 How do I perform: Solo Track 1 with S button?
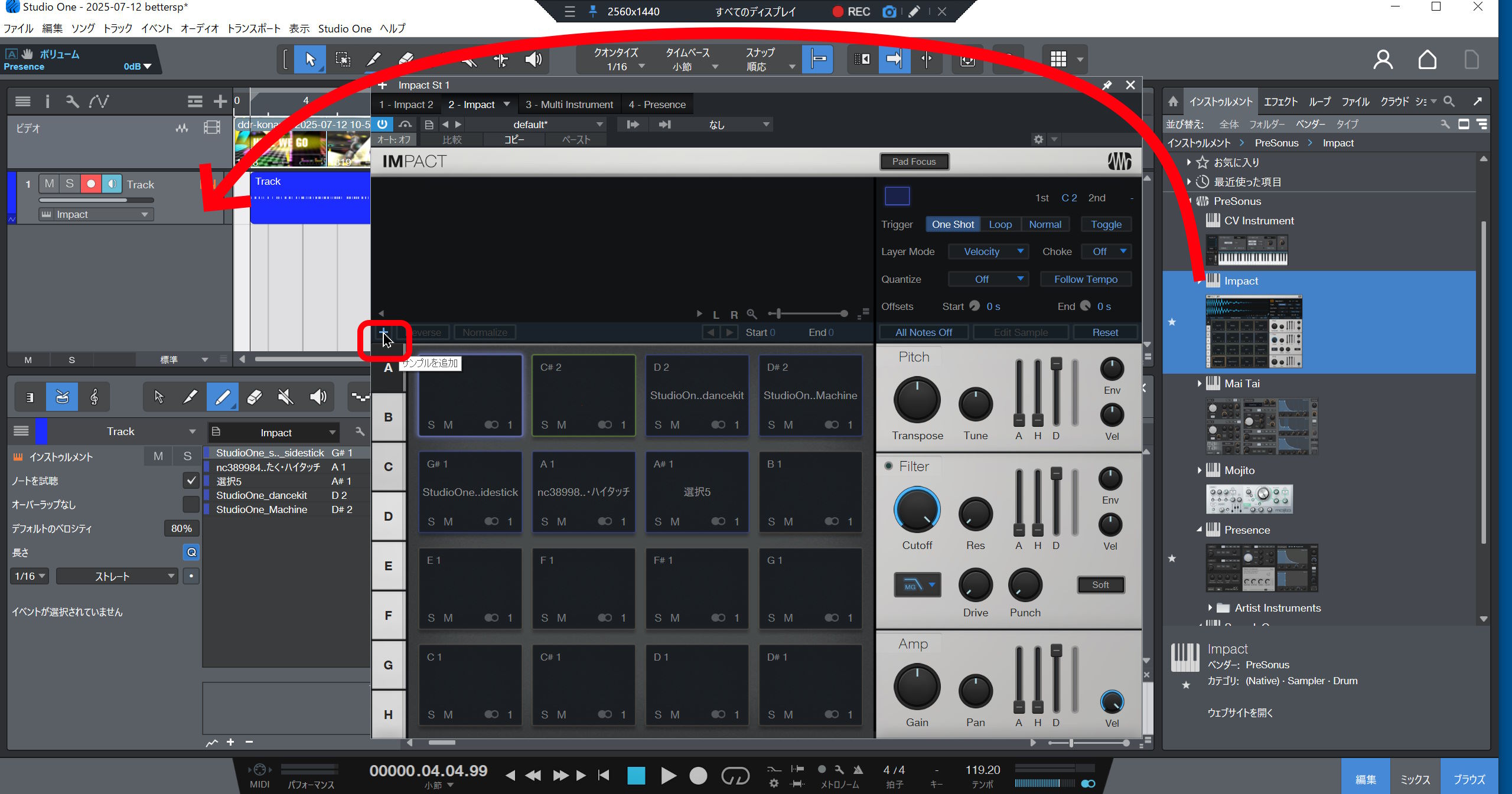click(70, 184)
